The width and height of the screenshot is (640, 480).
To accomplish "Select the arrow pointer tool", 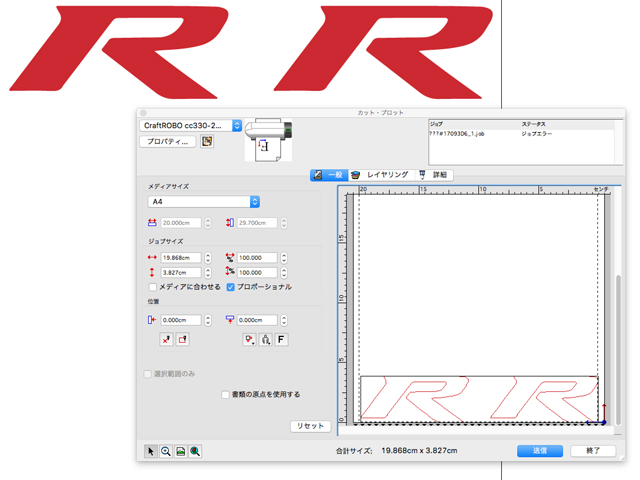I will coord(151,451).
